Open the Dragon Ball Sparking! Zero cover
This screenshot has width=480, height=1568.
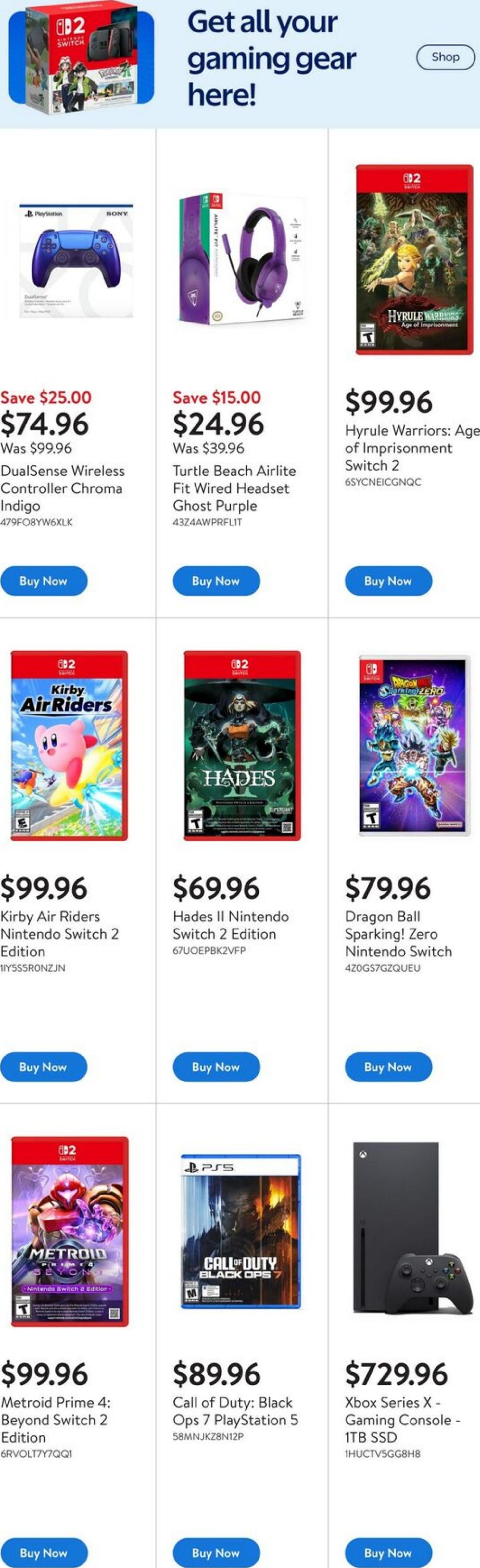tap(414, 745)
